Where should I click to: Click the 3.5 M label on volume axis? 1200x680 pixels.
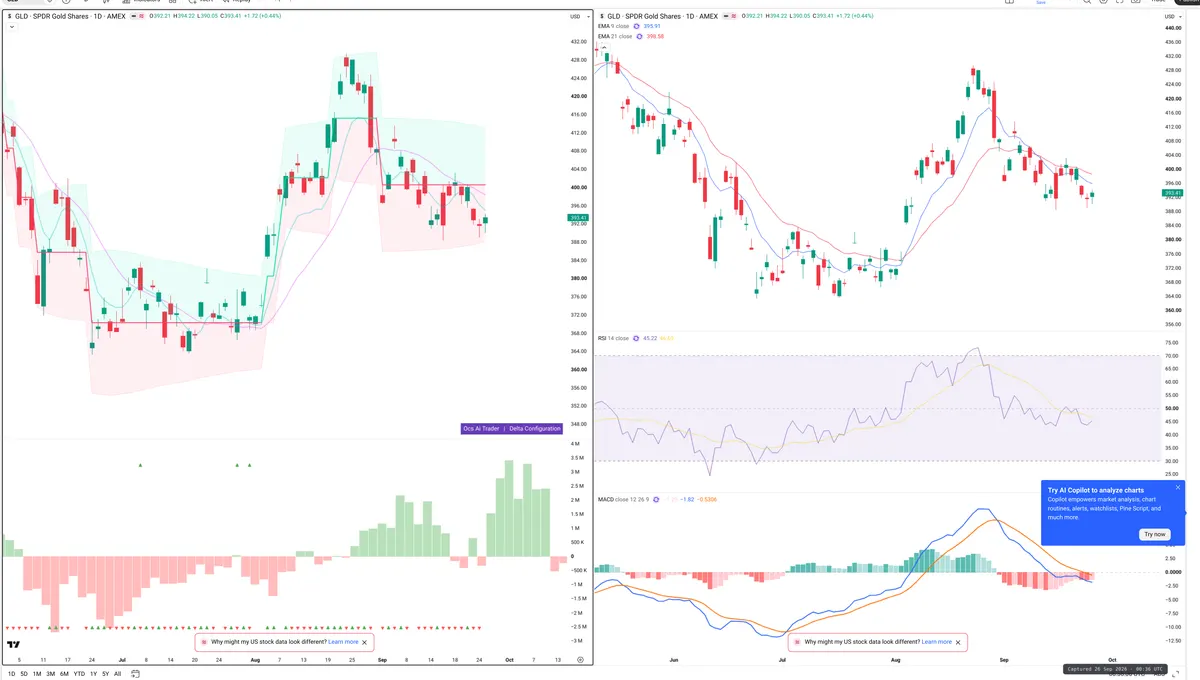(578, 458)
